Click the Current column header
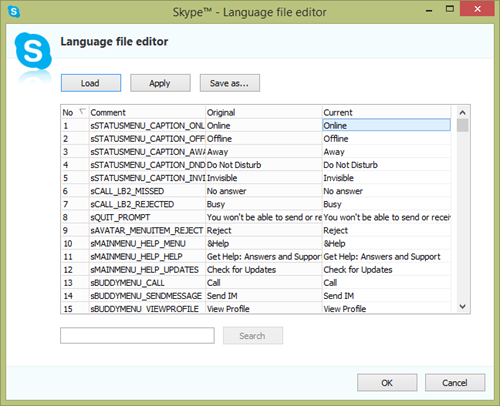Viewport: 500px width, 406px height. click(386, 113)
